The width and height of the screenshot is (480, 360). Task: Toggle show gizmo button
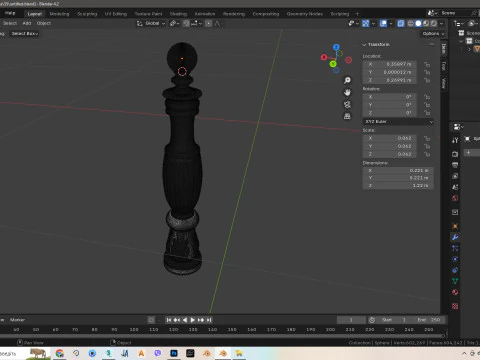click(x=366, y=23)
